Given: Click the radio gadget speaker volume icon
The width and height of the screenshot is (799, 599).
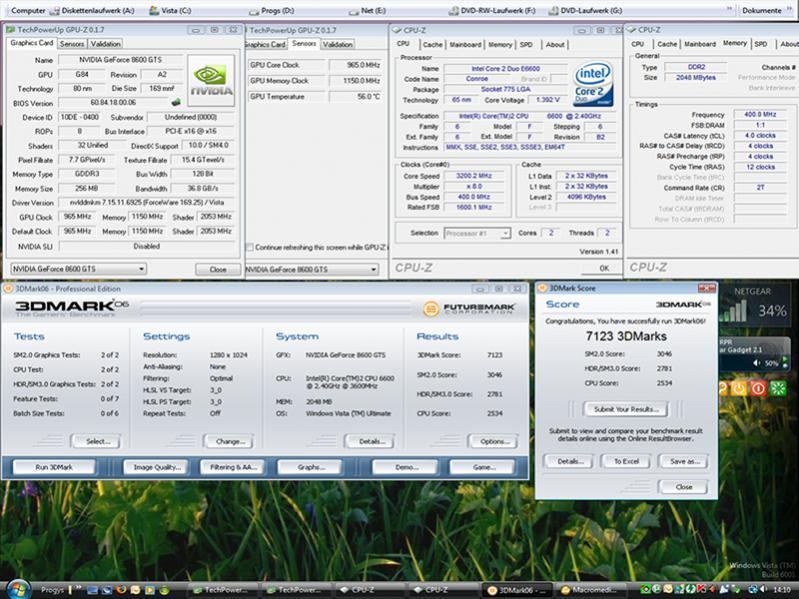Looking at the screenshot, I should point(757,363).
